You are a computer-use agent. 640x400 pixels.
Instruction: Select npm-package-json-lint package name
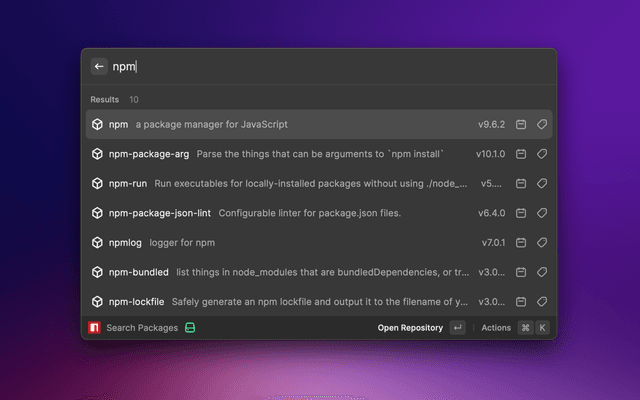[x=160, y=213]
